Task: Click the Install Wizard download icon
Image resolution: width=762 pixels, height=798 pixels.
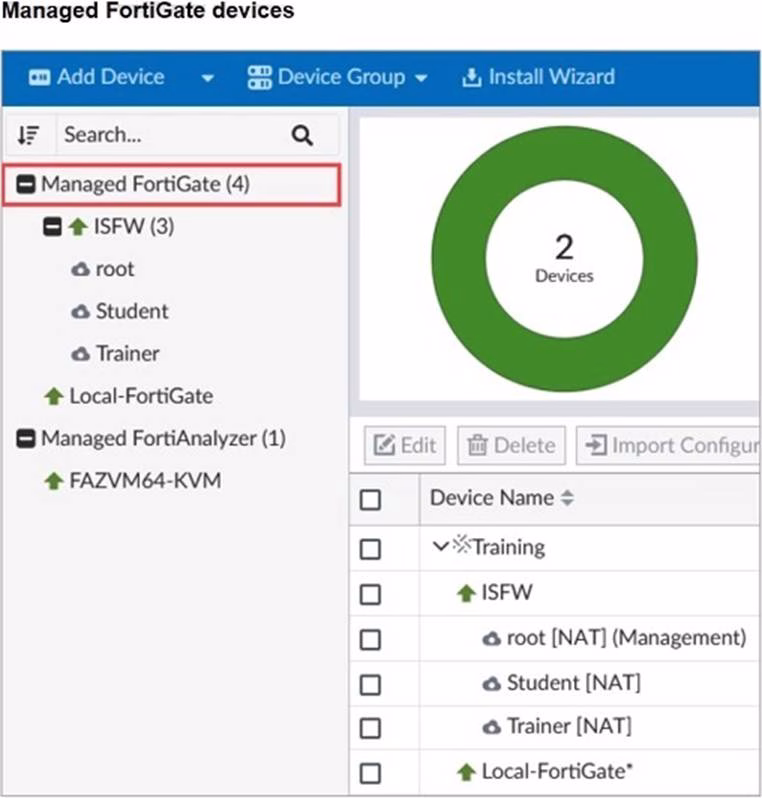Action: tap(471, 77)
